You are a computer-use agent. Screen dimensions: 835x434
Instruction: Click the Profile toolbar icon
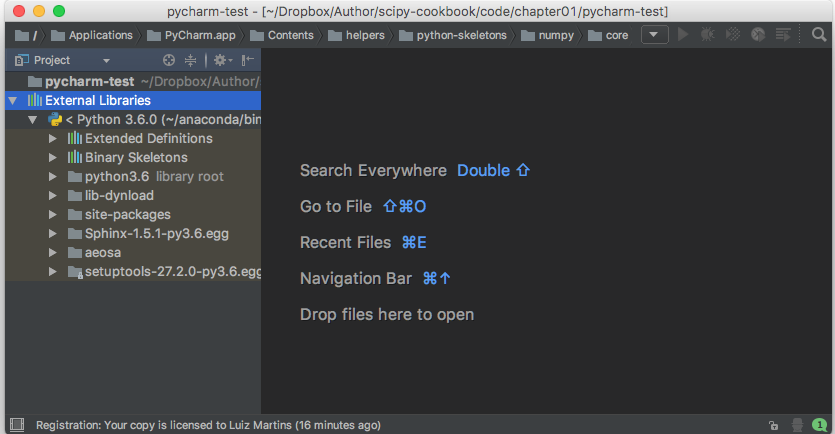758,35
